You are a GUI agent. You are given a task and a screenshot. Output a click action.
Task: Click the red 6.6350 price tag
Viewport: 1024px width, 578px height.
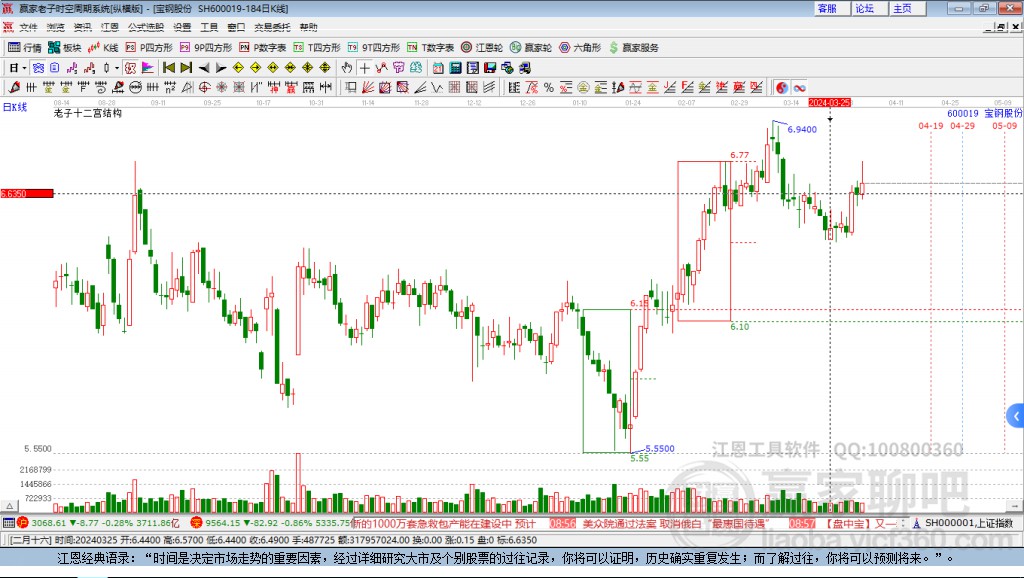coord(27,193)
